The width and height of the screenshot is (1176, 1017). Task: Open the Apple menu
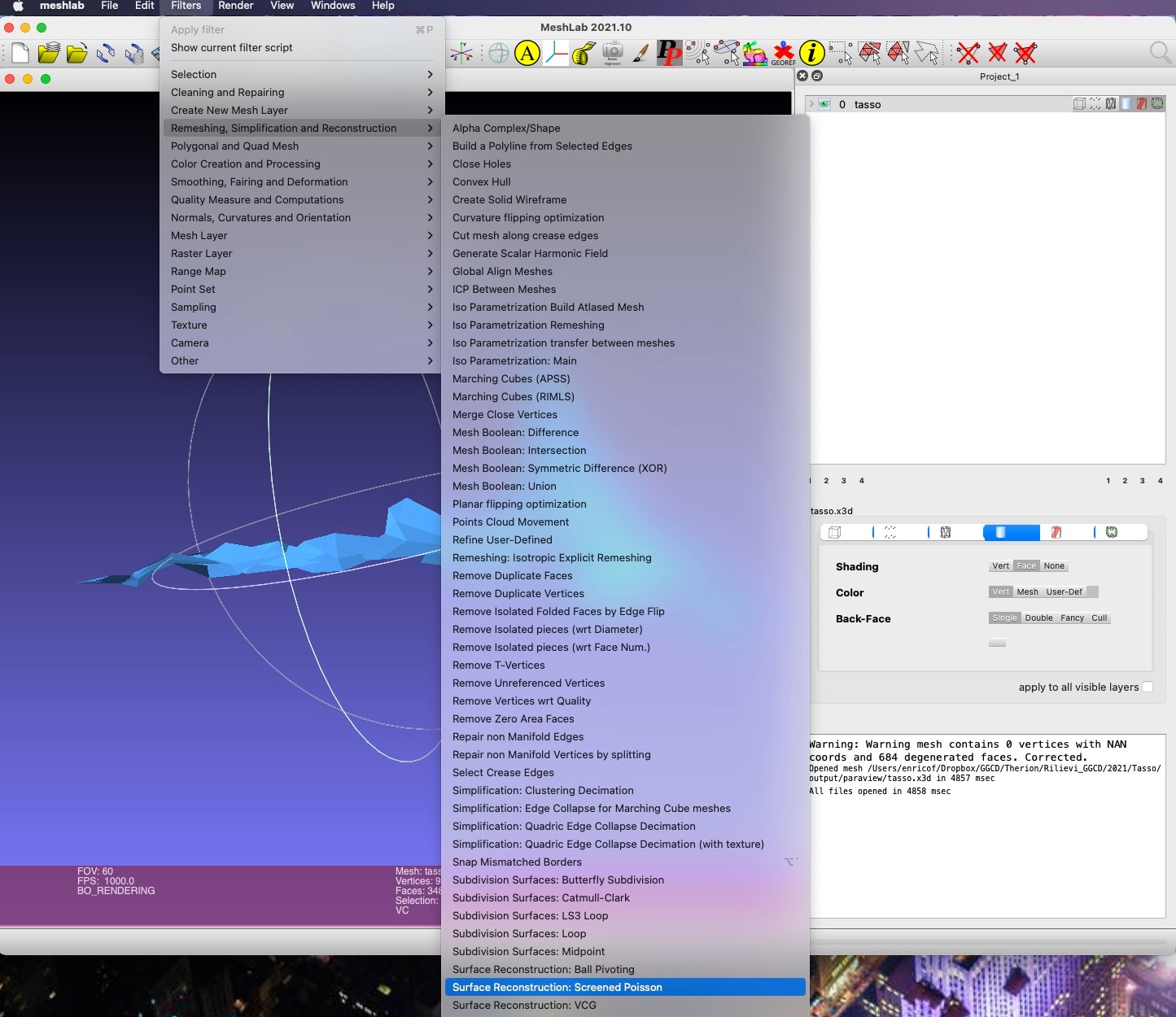tap(18, 6)
